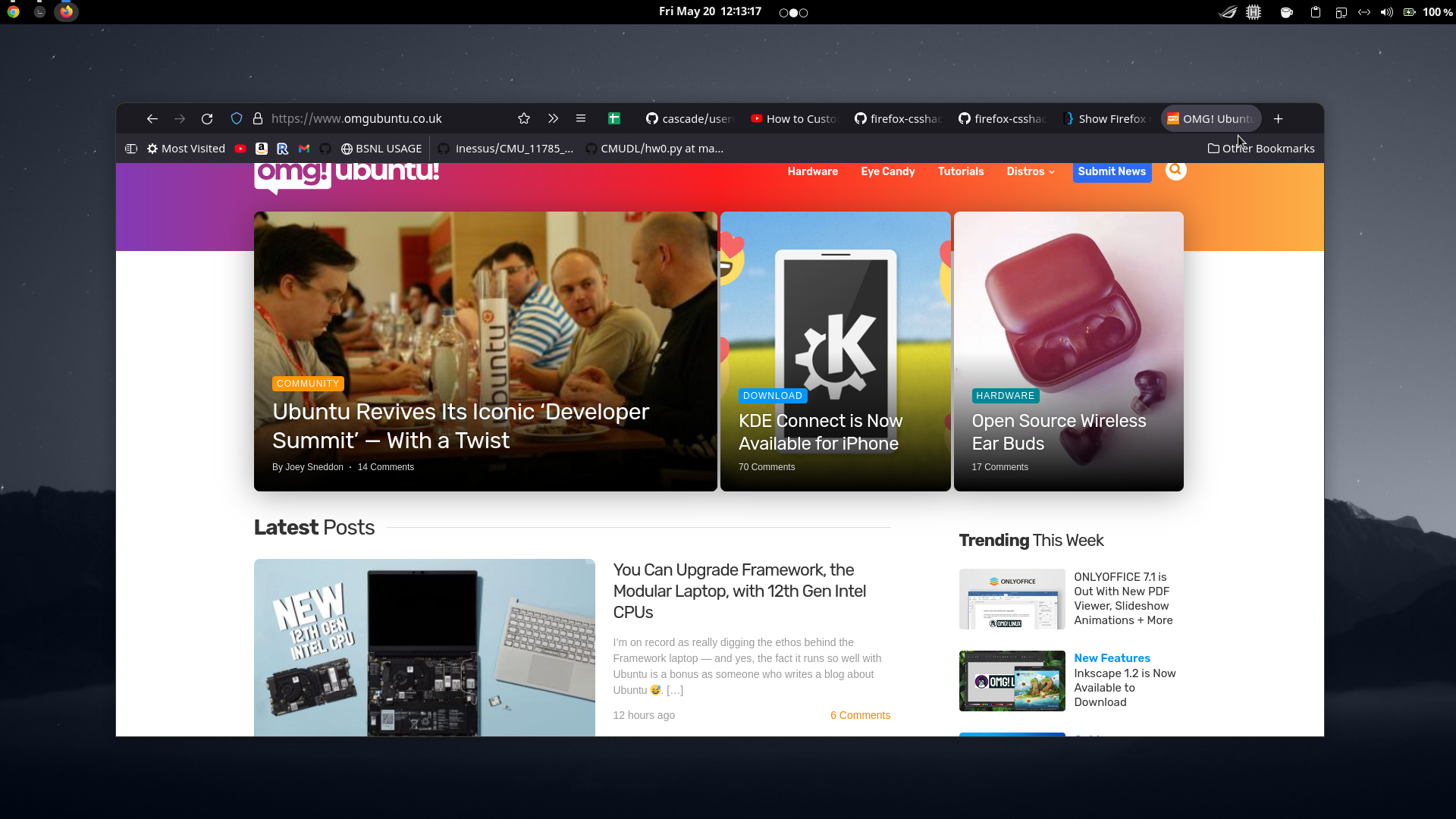Open the 6 Comments link

tap(860, 715)
